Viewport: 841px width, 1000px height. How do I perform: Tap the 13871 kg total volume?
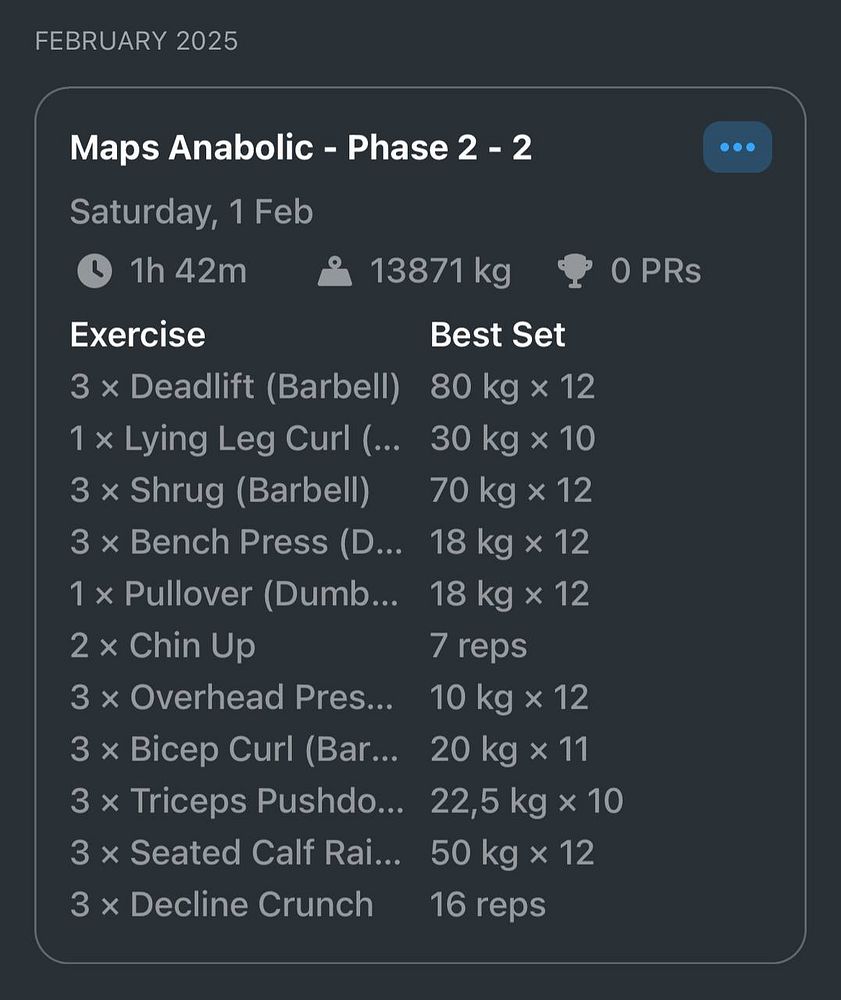click(440, 271)
